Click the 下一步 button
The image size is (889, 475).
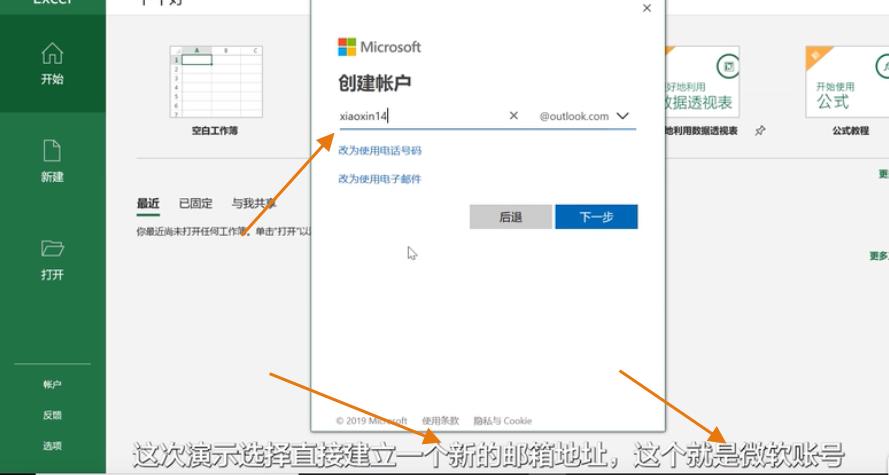(x=596, y=217)
